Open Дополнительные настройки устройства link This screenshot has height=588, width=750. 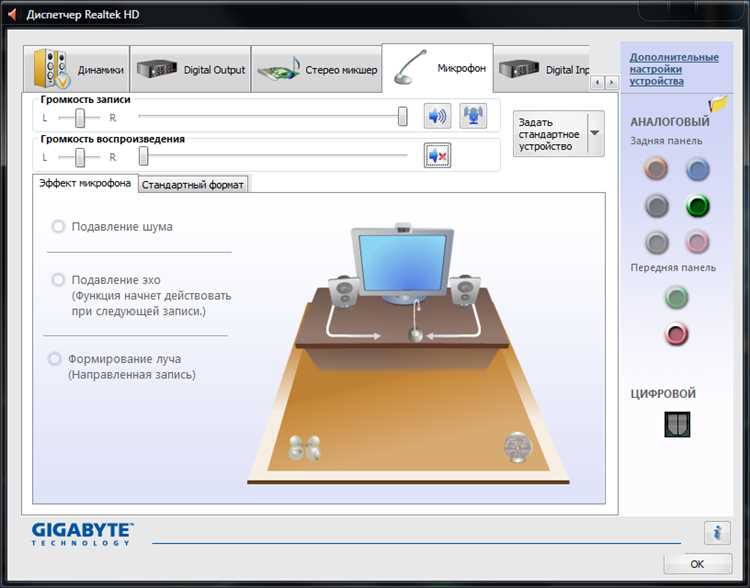point(674,69)
